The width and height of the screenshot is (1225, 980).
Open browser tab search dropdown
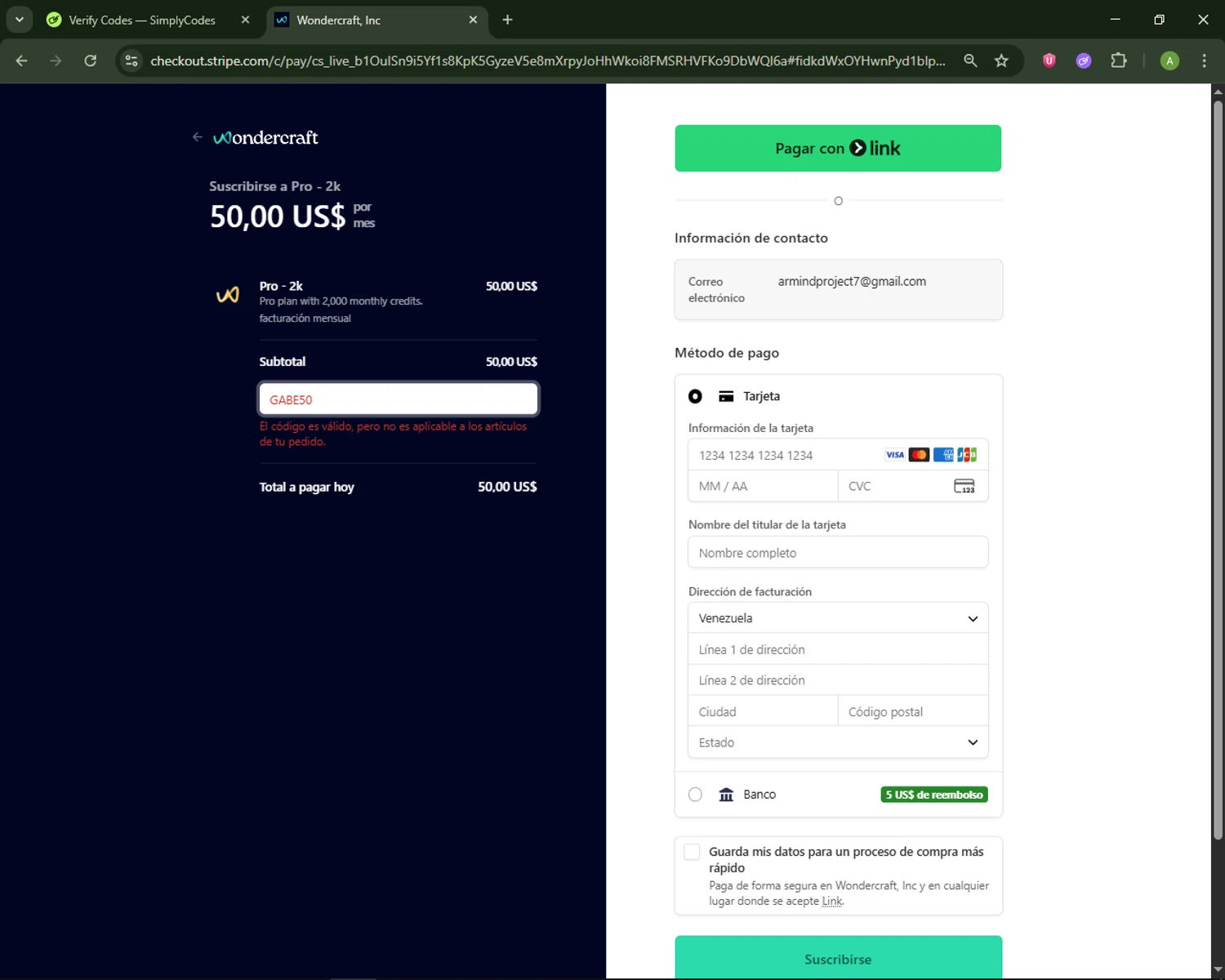(19, 20)
